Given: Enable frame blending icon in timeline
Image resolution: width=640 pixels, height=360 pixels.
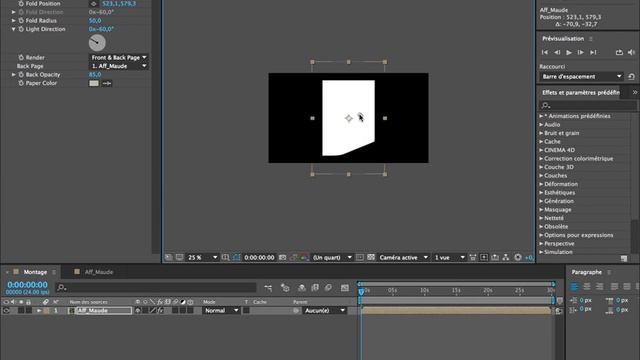Looking at the screenshot, I should click(x=315, y=288).
